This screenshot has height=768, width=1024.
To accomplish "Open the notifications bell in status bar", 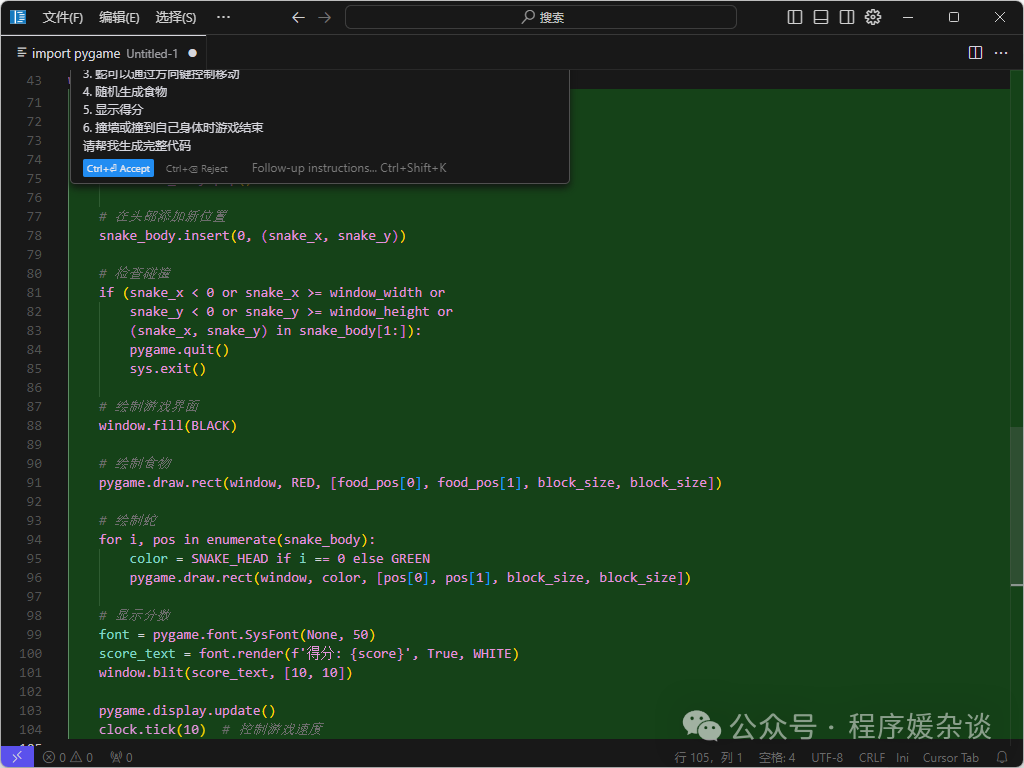I will click(1002, 757).
